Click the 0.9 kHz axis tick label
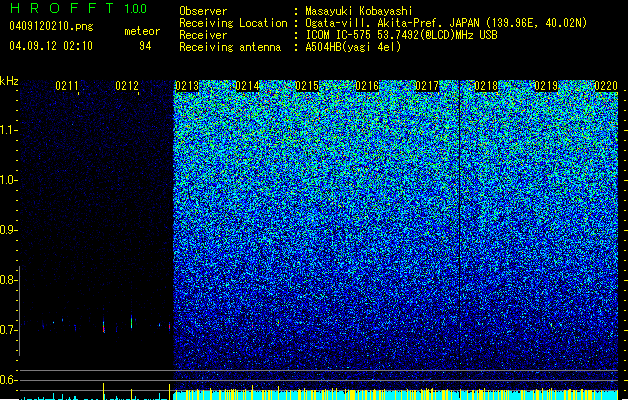 click(x=8, y=230)
